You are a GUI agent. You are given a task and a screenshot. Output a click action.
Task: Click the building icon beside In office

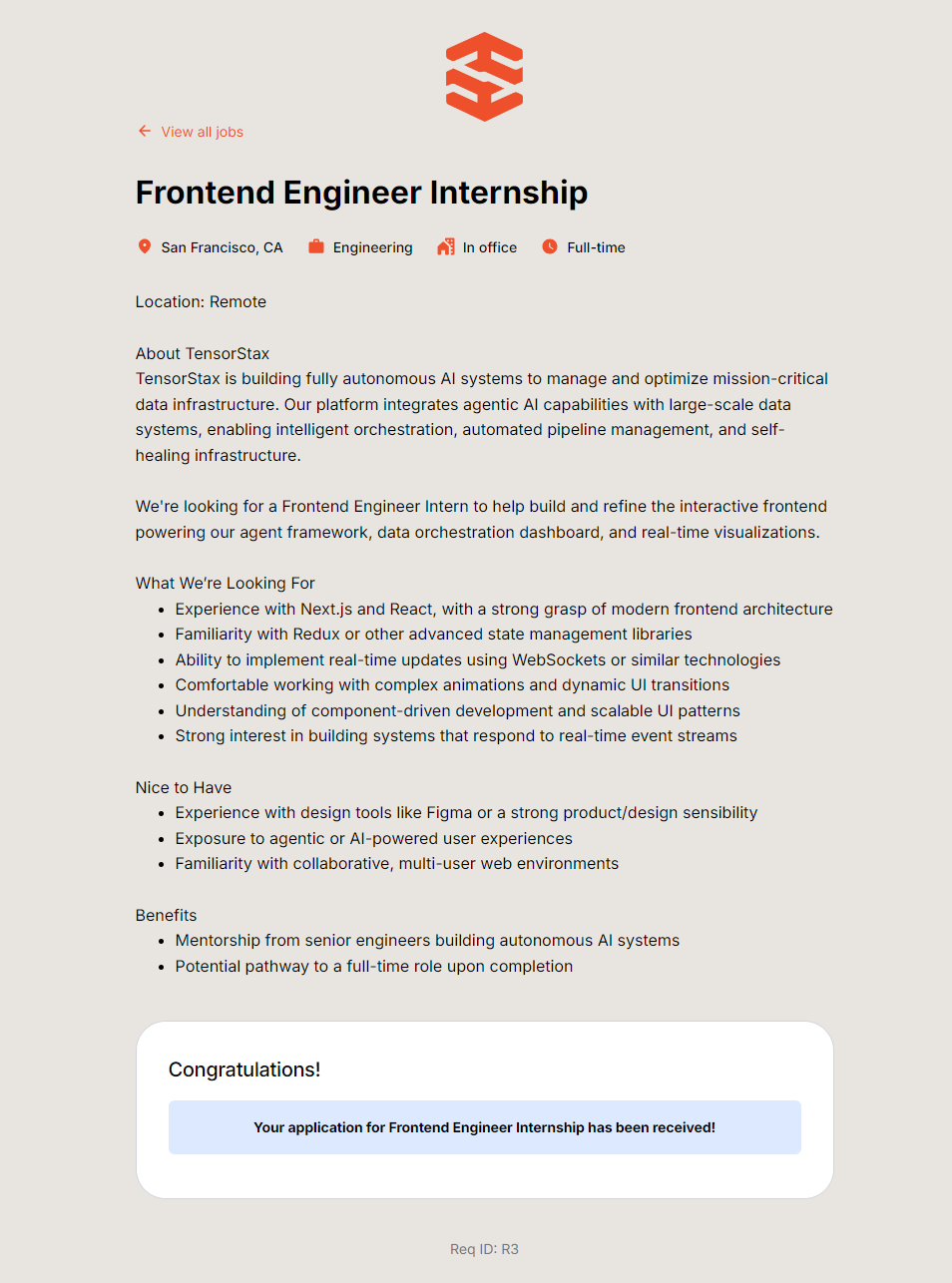coord(446,246)
